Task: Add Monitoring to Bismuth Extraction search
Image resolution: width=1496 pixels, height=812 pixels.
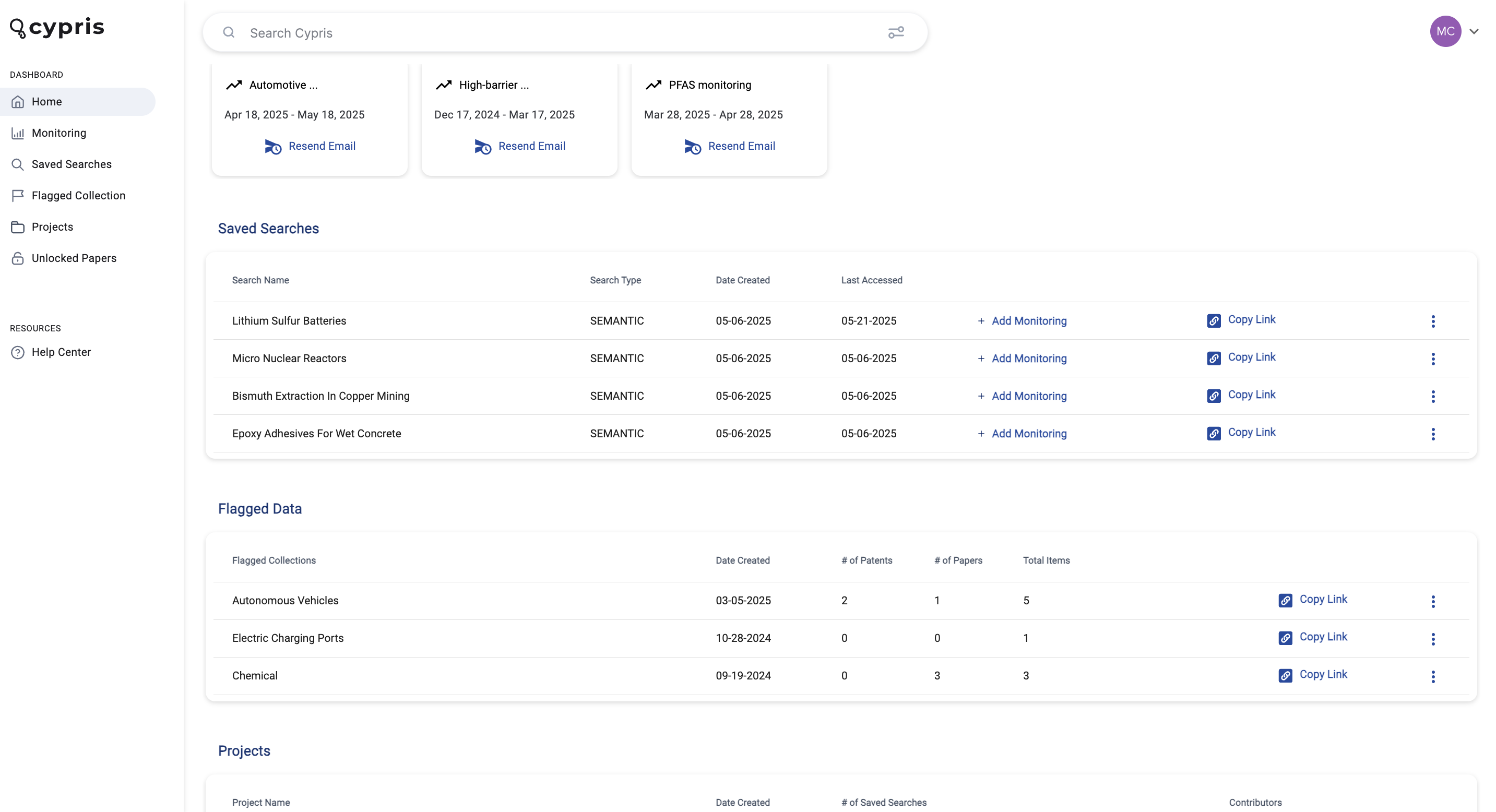Action: pyautogui.click(x=1022, y=396)
